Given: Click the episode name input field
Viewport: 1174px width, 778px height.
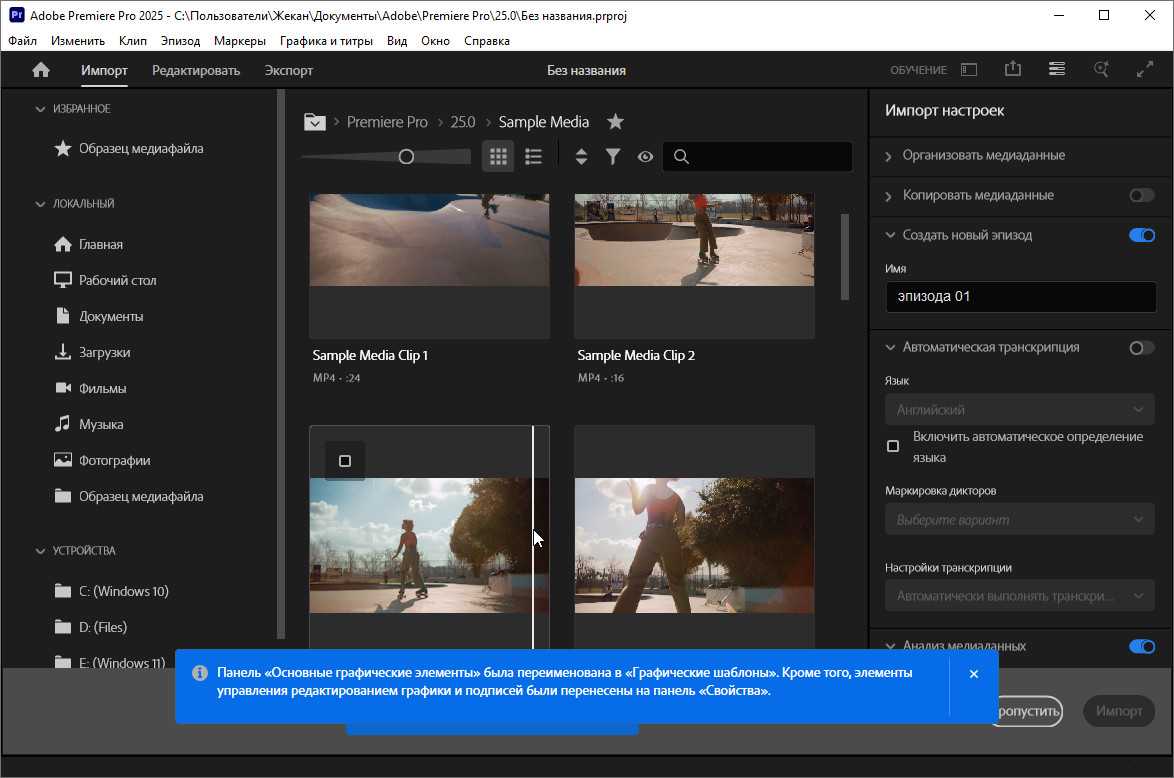Looking at the screenshot, I should pos(1020,297).
